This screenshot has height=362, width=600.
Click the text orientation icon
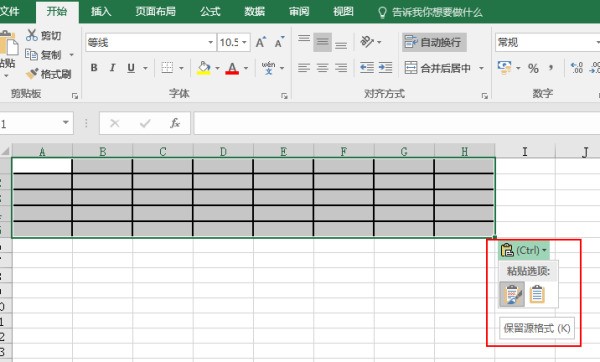click(x=367, y=41)
